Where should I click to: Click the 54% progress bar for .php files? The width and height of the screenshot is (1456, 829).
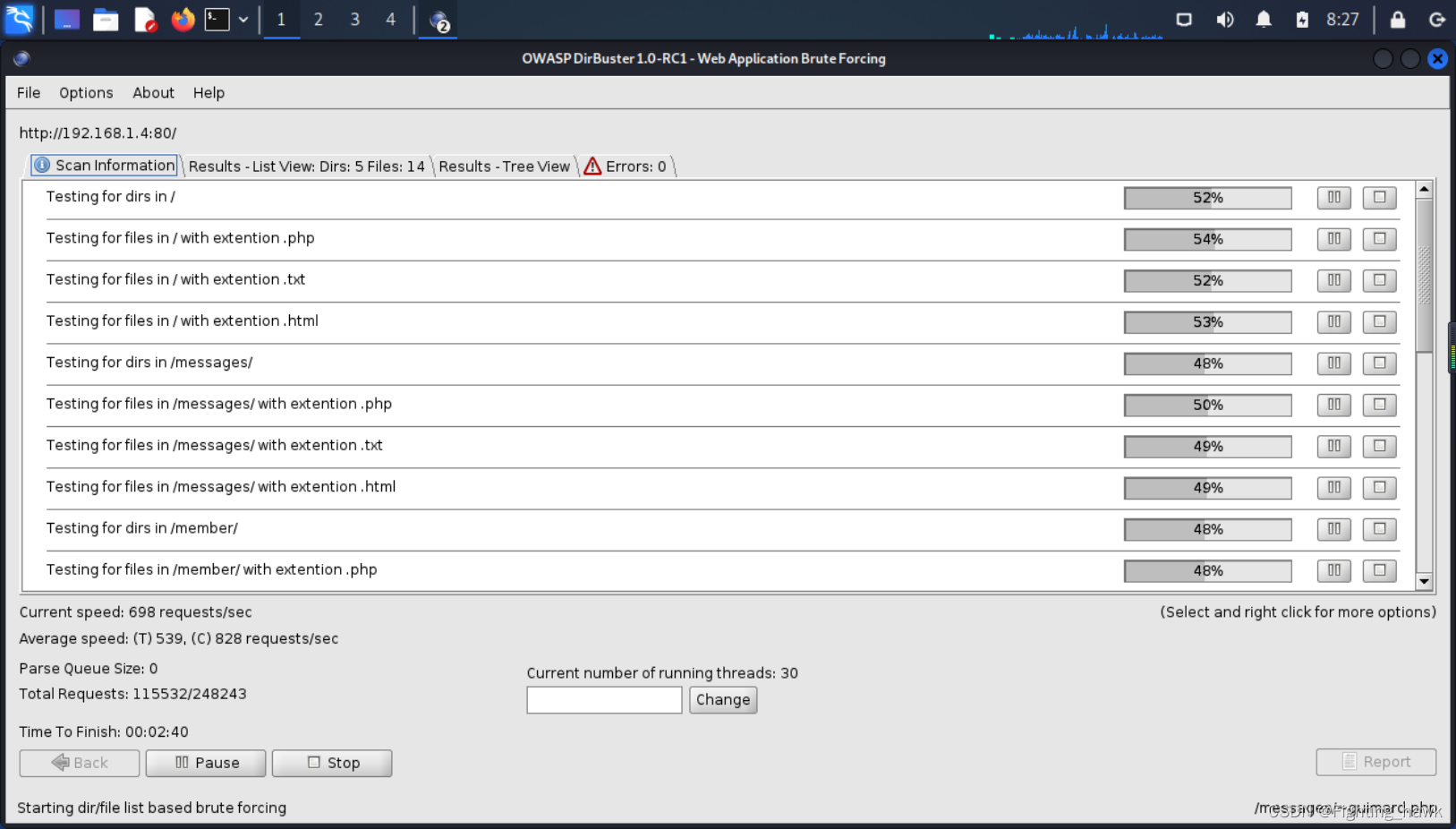[x=1207, y=239]
